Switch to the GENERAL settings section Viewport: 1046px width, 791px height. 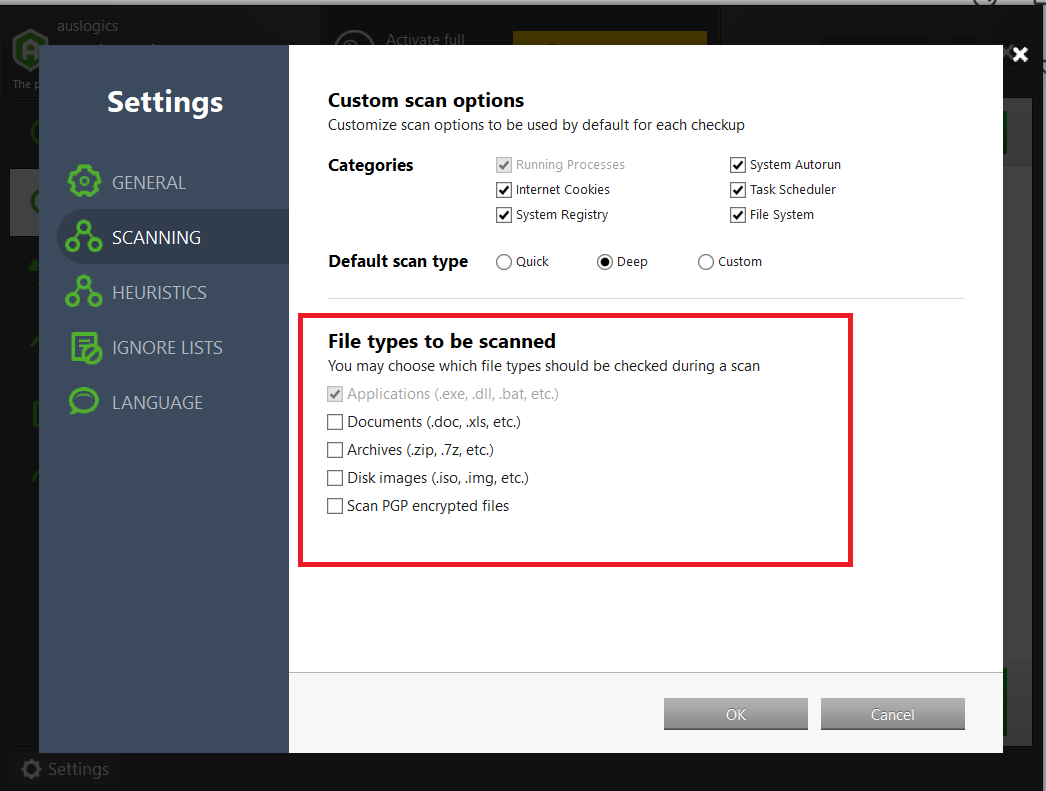click(150, 181)
